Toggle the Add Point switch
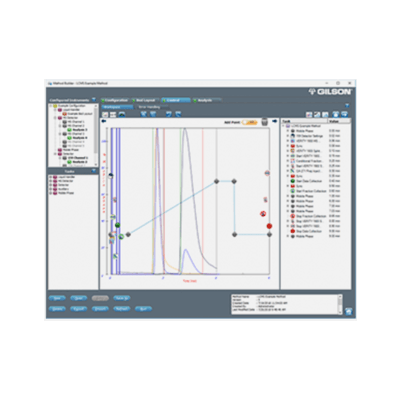 (249, 122)
